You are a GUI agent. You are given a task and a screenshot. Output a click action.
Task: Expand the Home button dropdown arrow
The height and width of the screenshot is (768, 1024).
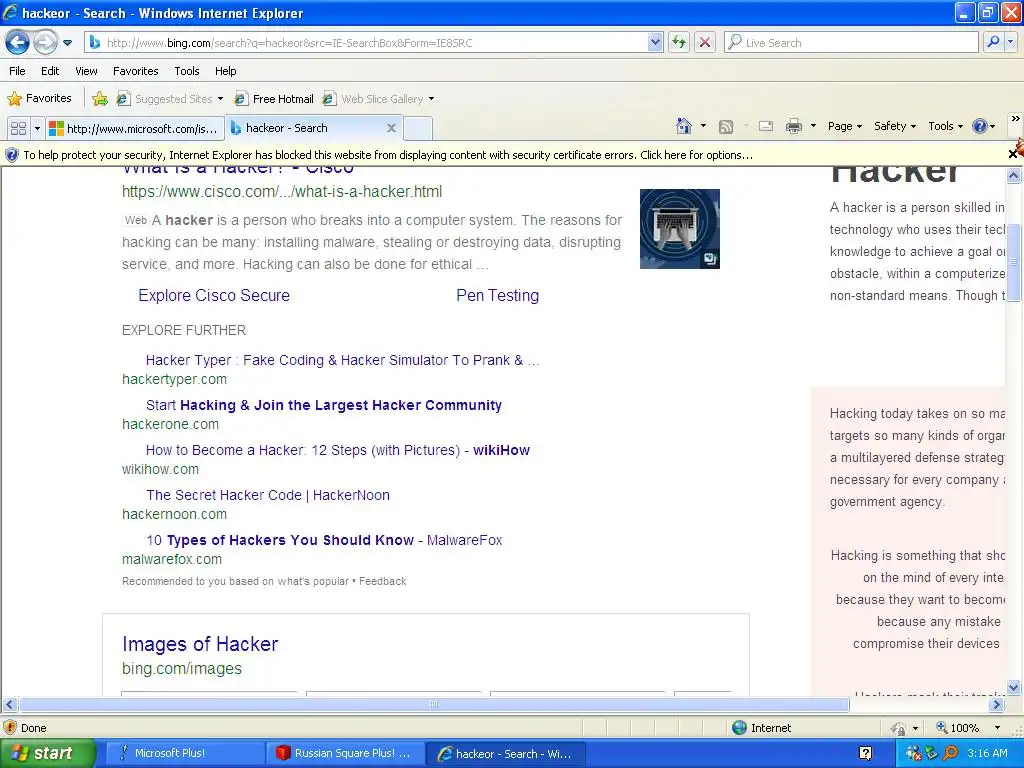point(703,125)
